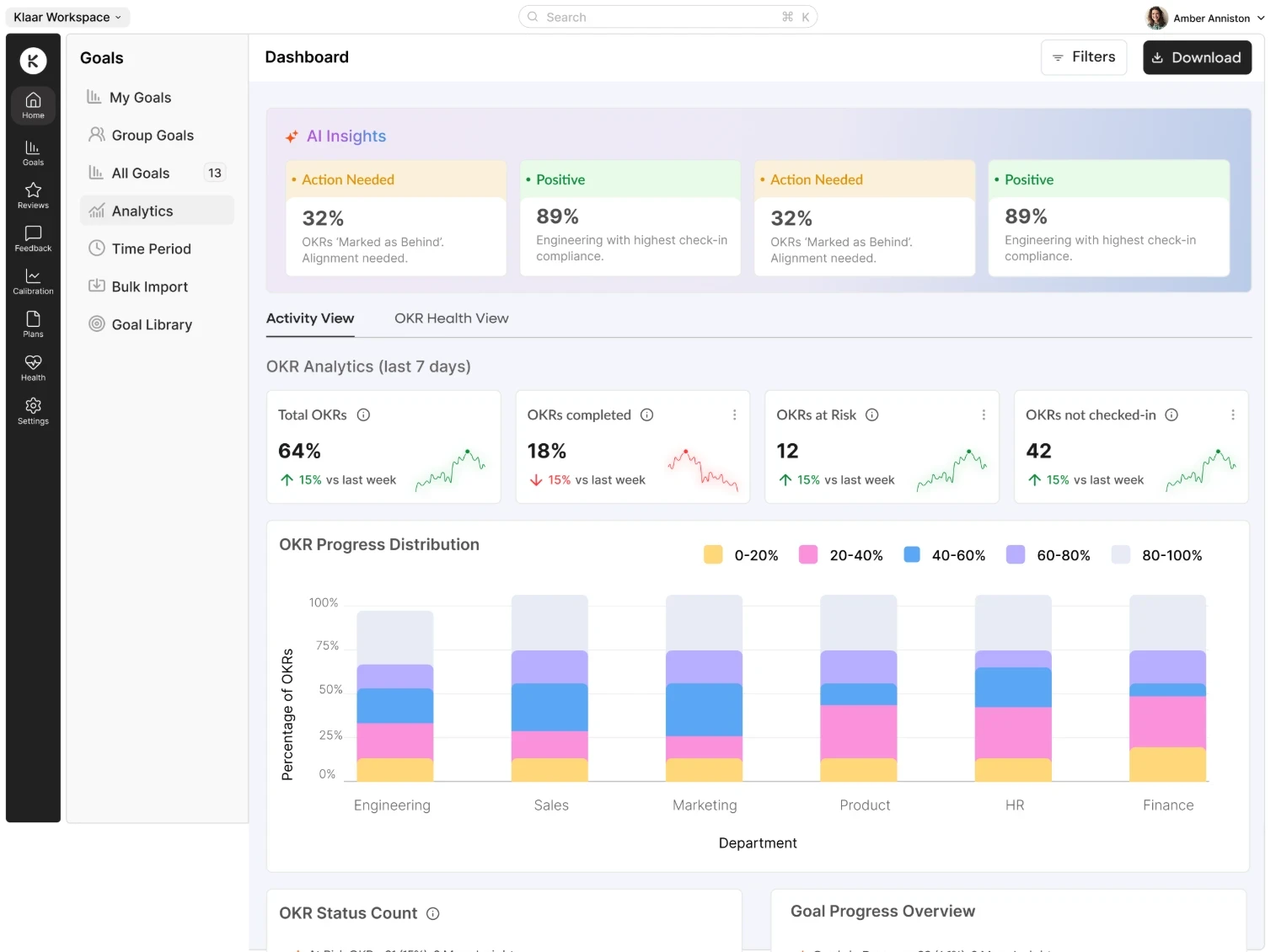Click Goal Progress Overview heading
The width and height of the screenshot is (1276, 952).
(882, 912)
